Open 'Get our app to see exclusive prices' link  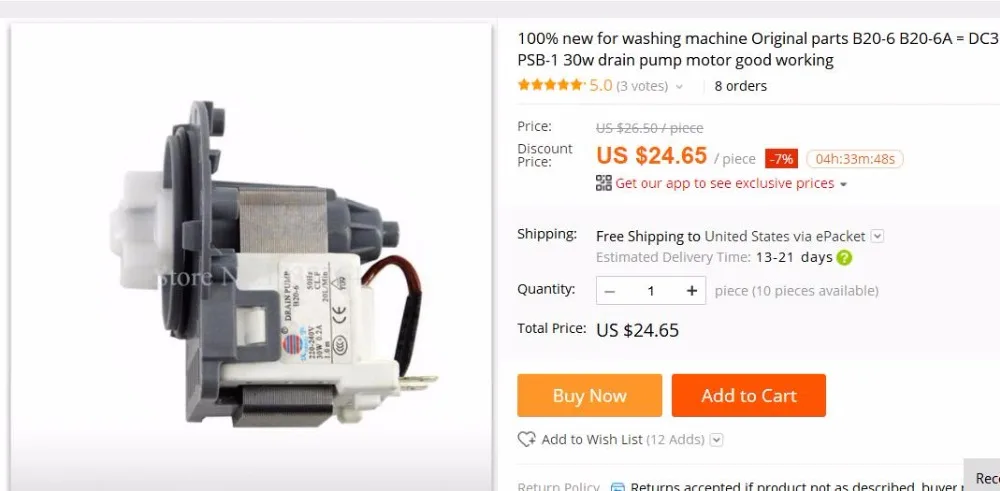pos(724,184)
